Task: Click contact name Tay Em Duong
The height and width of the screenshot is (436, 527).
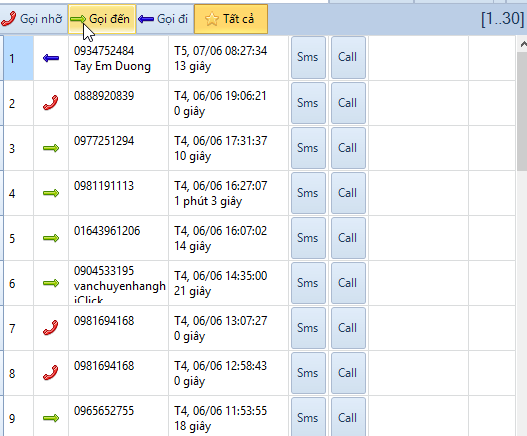Action: pyautogui.click(x=112, y=66)
